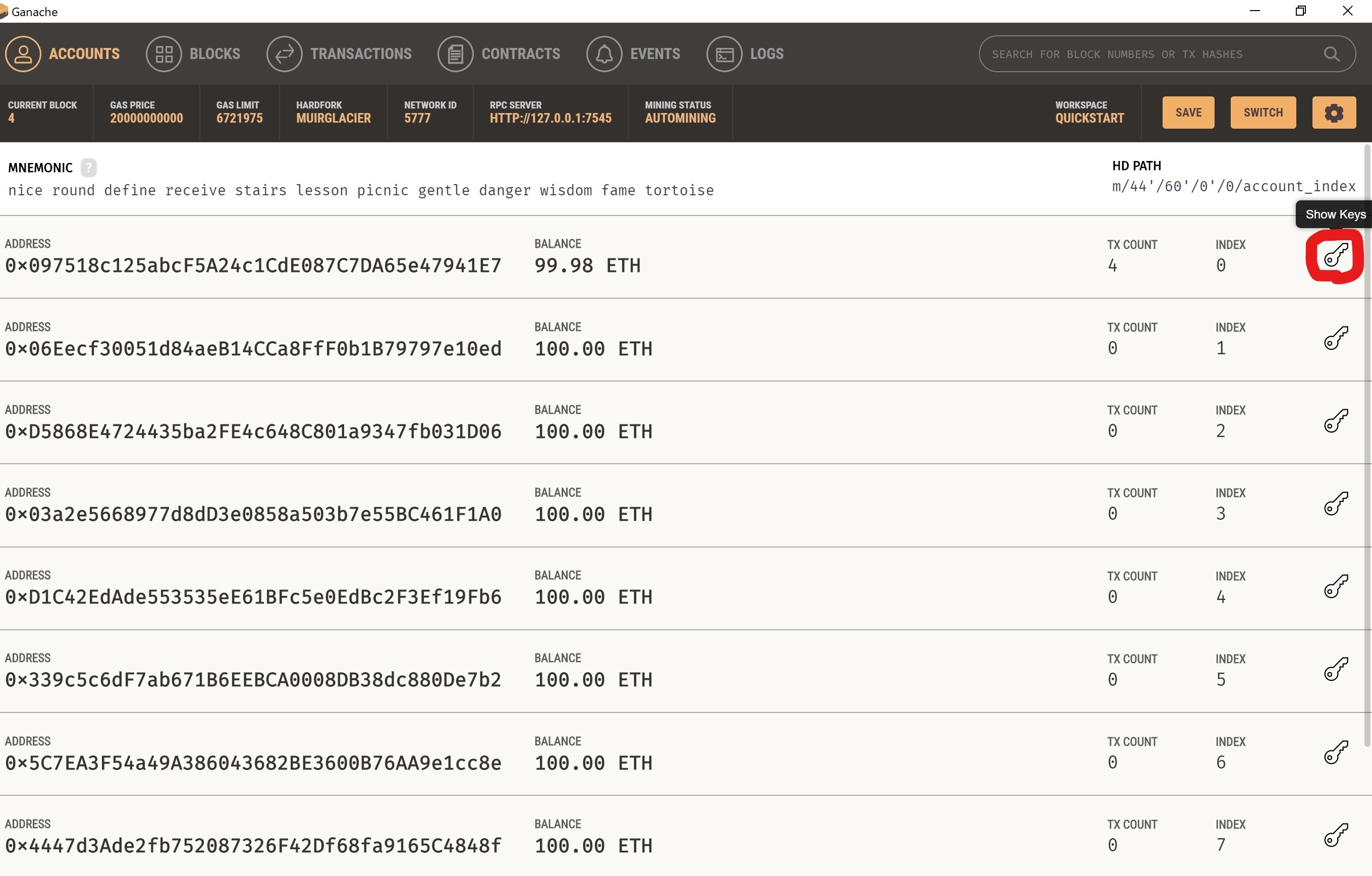1372x876 pixels.
Task: Click the Contracts document icon
Action: click(455, 53)
